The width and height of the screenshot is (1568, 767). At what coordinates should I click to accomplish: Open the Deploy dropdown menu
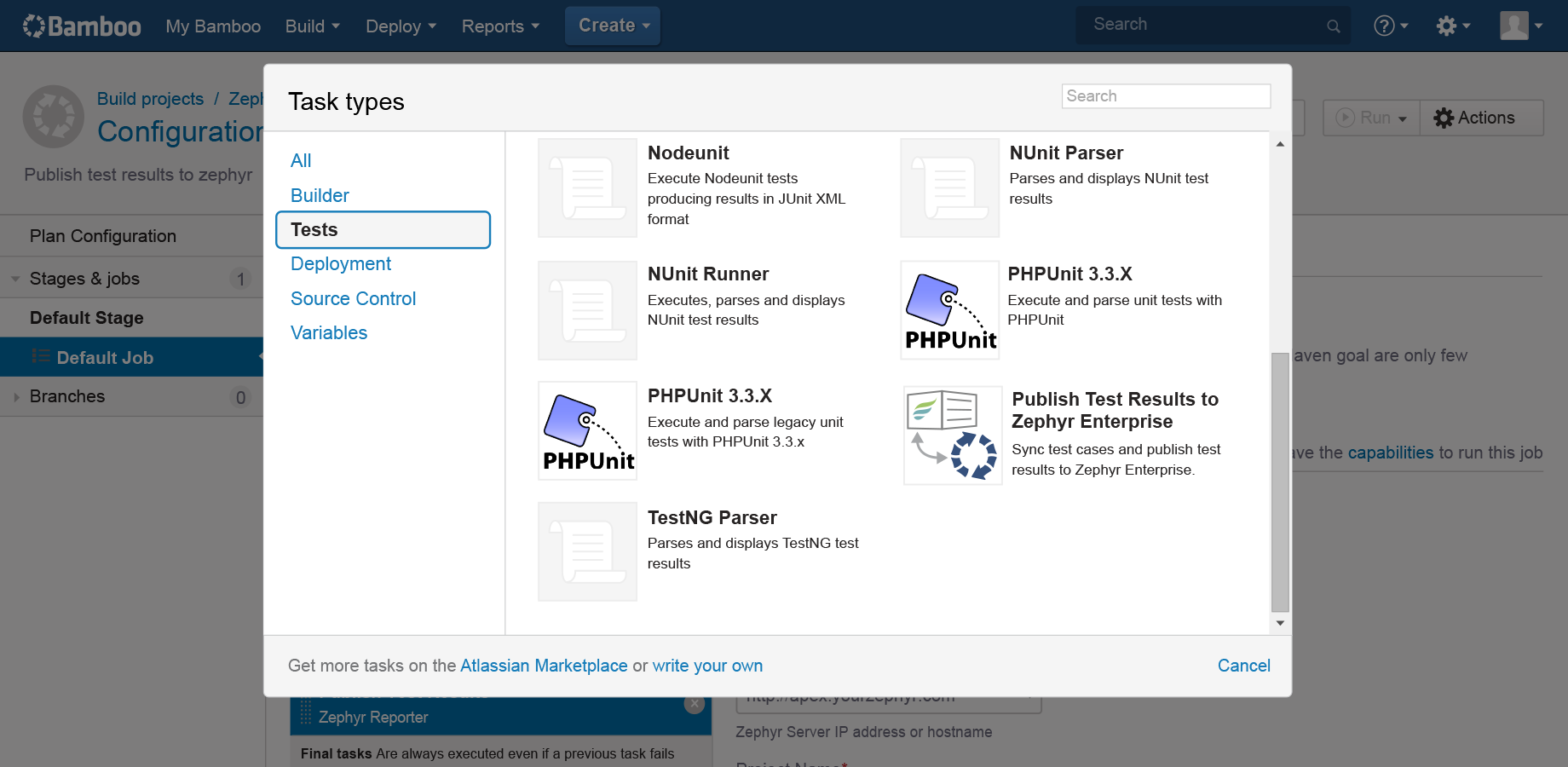click(401, 26)
